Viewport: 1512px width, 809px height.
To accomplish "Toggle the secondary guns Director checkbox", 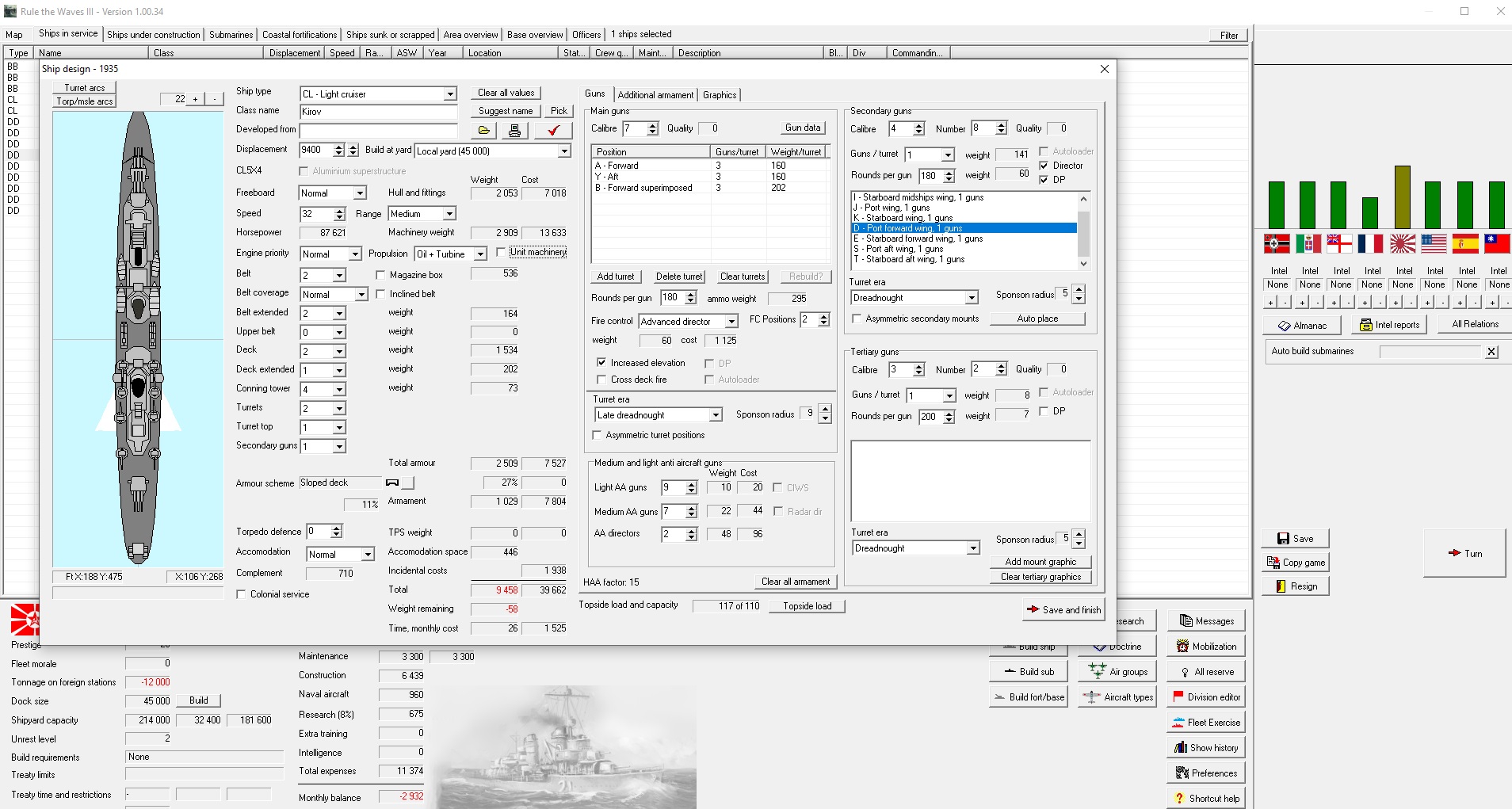I will 1044,166.
